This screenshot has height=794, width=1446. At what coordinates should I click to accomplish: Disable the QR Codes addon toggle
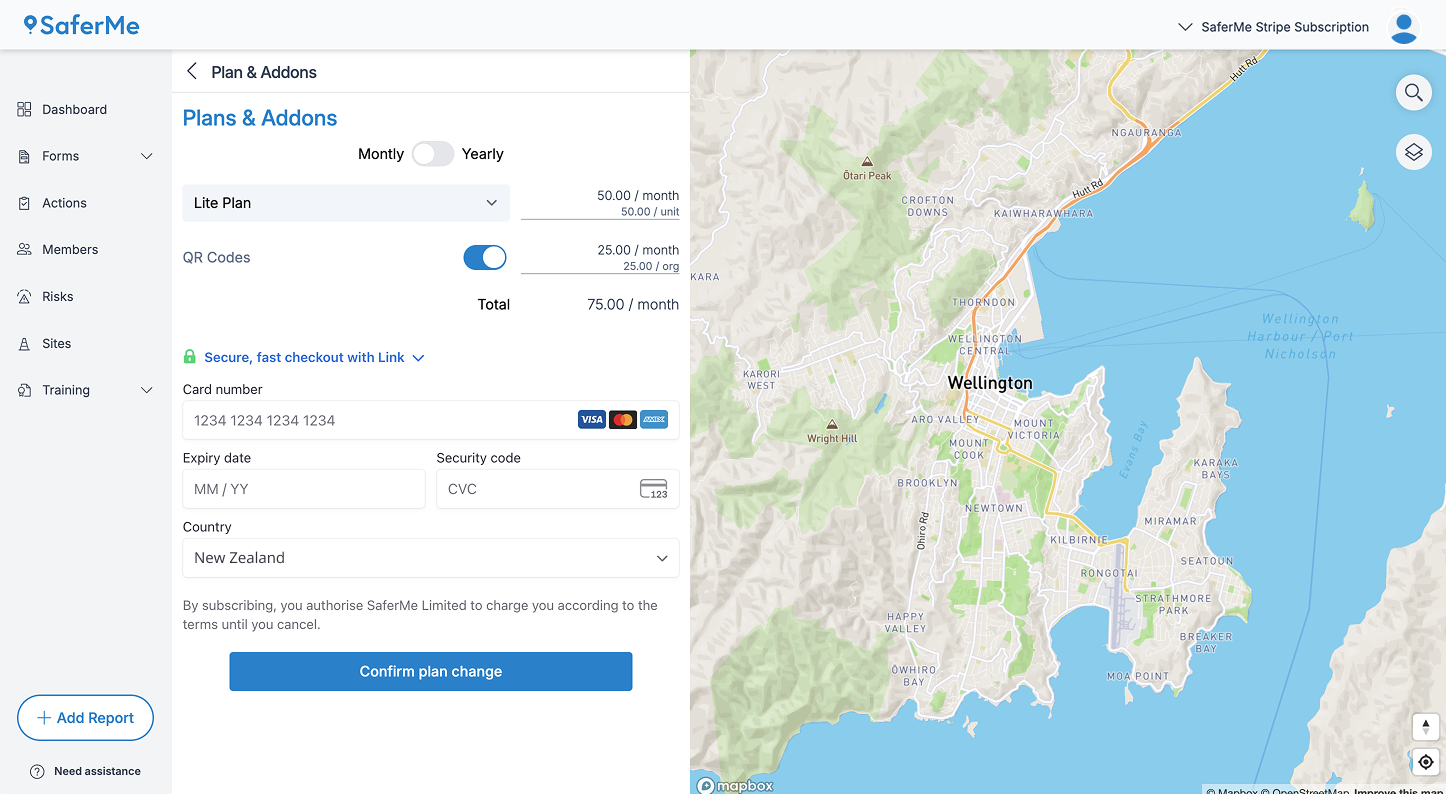click(x=485, y=258)
